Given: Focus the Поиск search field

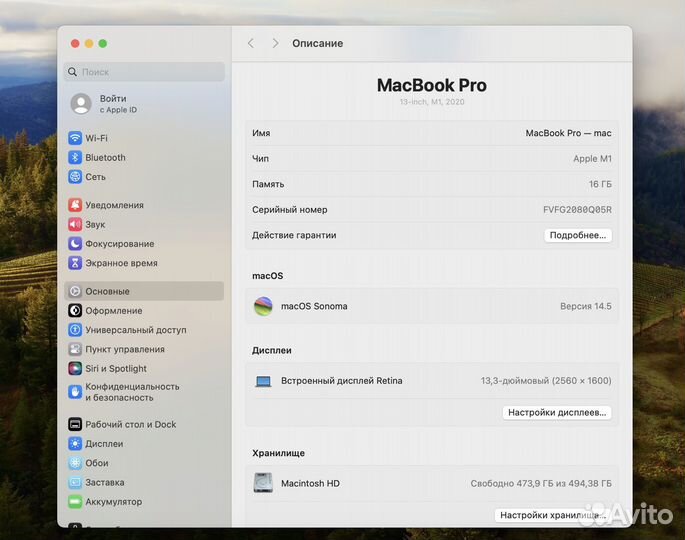Looking at the screenshot, I should [145, 72].
